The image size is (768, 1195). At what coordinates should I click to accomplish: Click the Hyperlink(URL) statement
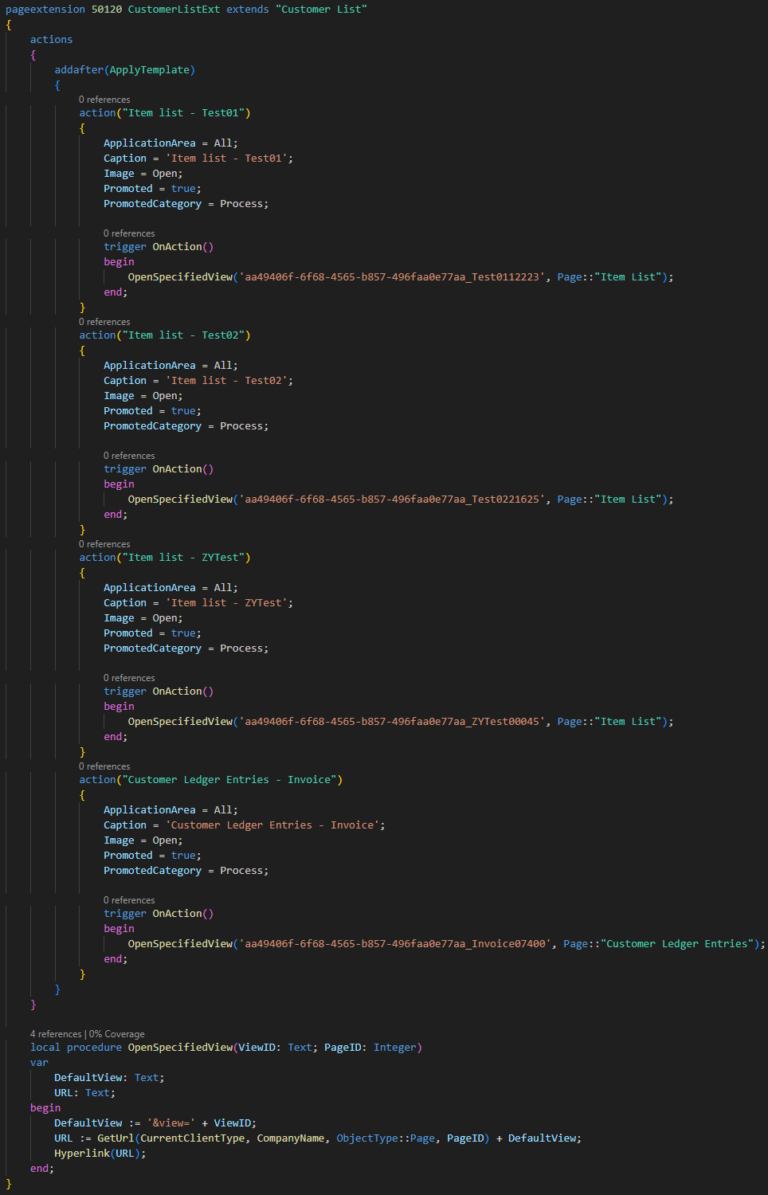(100, 1153)
